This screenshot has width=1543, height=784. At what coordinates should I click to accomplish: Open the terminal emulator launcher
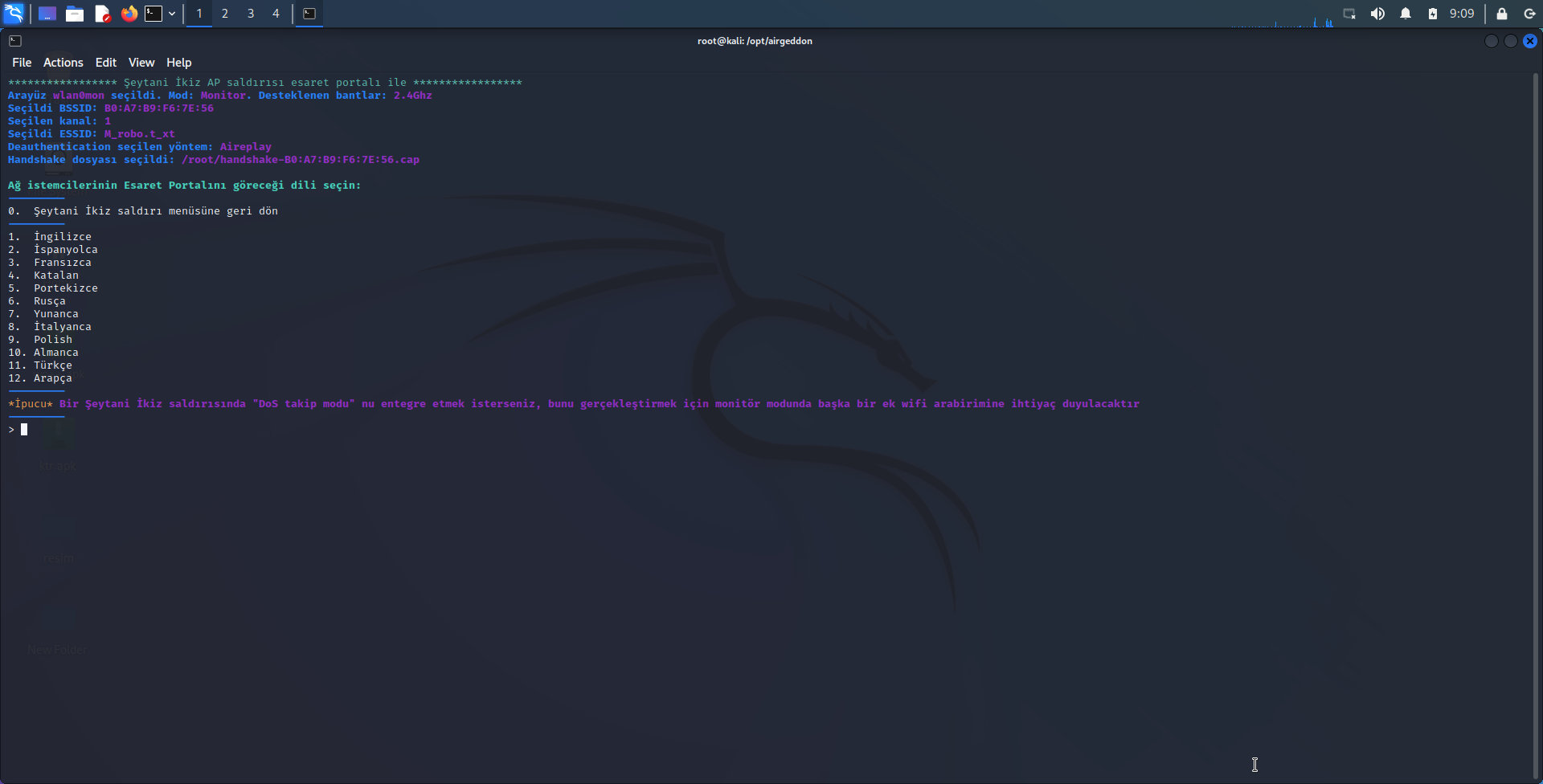pos(153,14)
